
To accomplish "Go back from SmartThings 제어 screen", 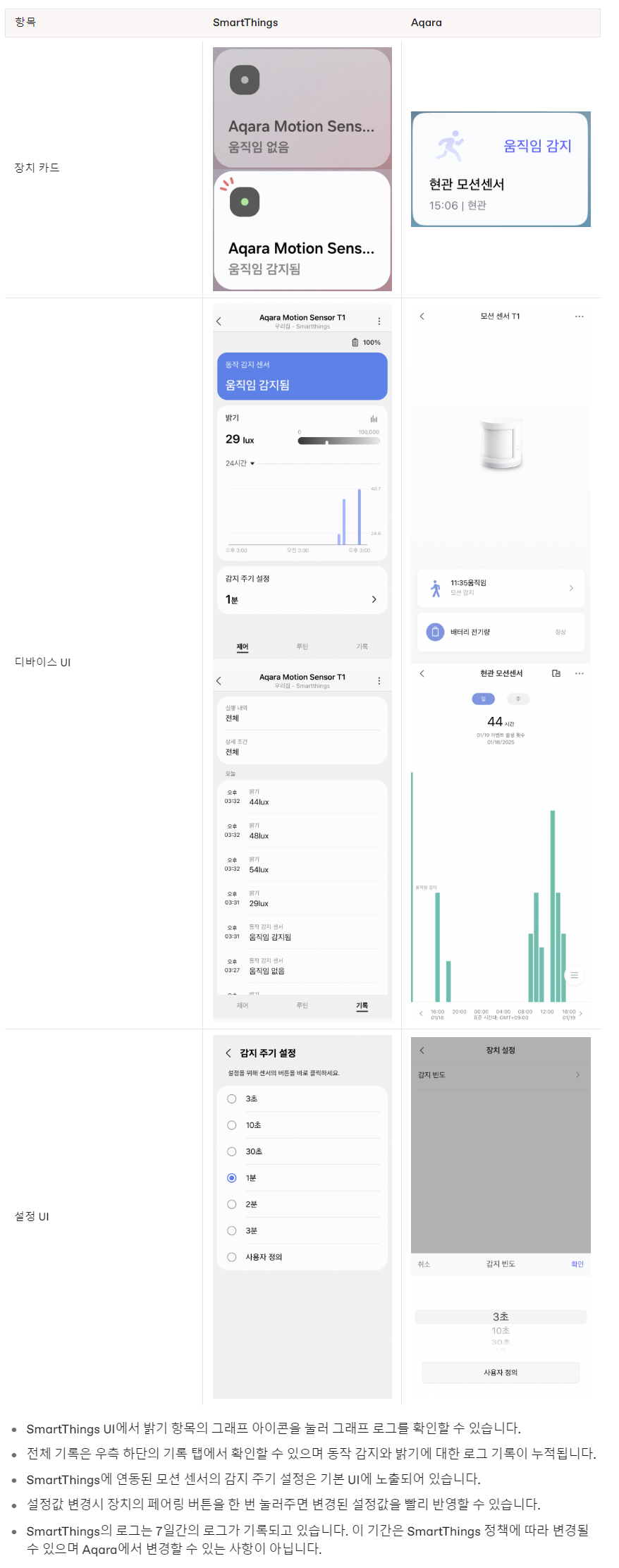I will tap(219, 321).
